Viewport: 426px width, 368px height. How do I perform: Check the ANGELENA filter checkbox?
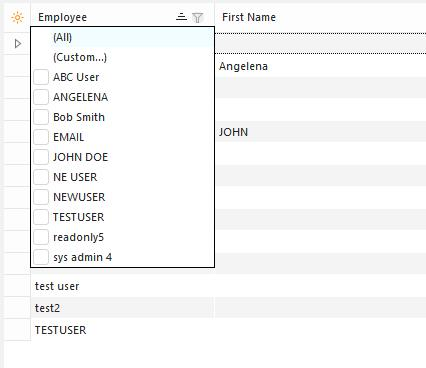click(41, 97)
